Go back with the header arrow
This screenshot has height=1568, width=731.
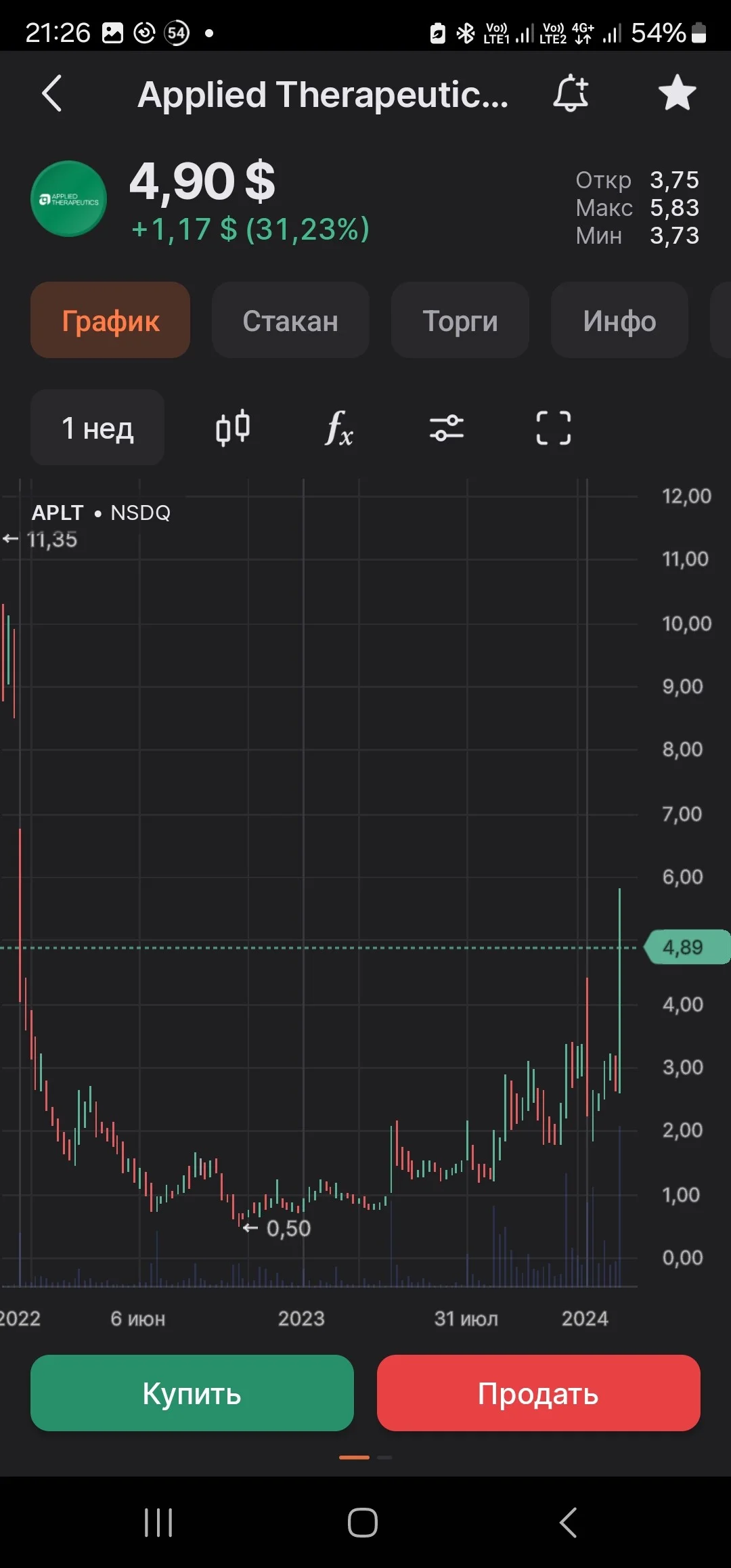[x=51, y=93]
